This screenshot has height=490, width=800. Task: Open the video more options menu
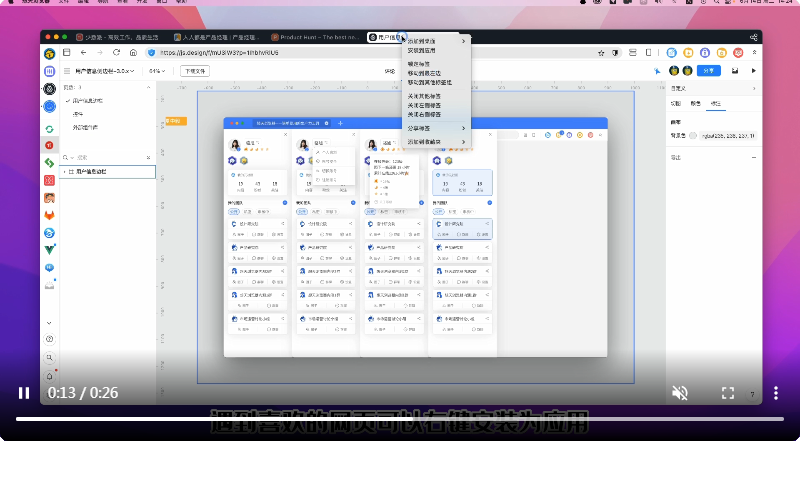[x=775, y=393]
